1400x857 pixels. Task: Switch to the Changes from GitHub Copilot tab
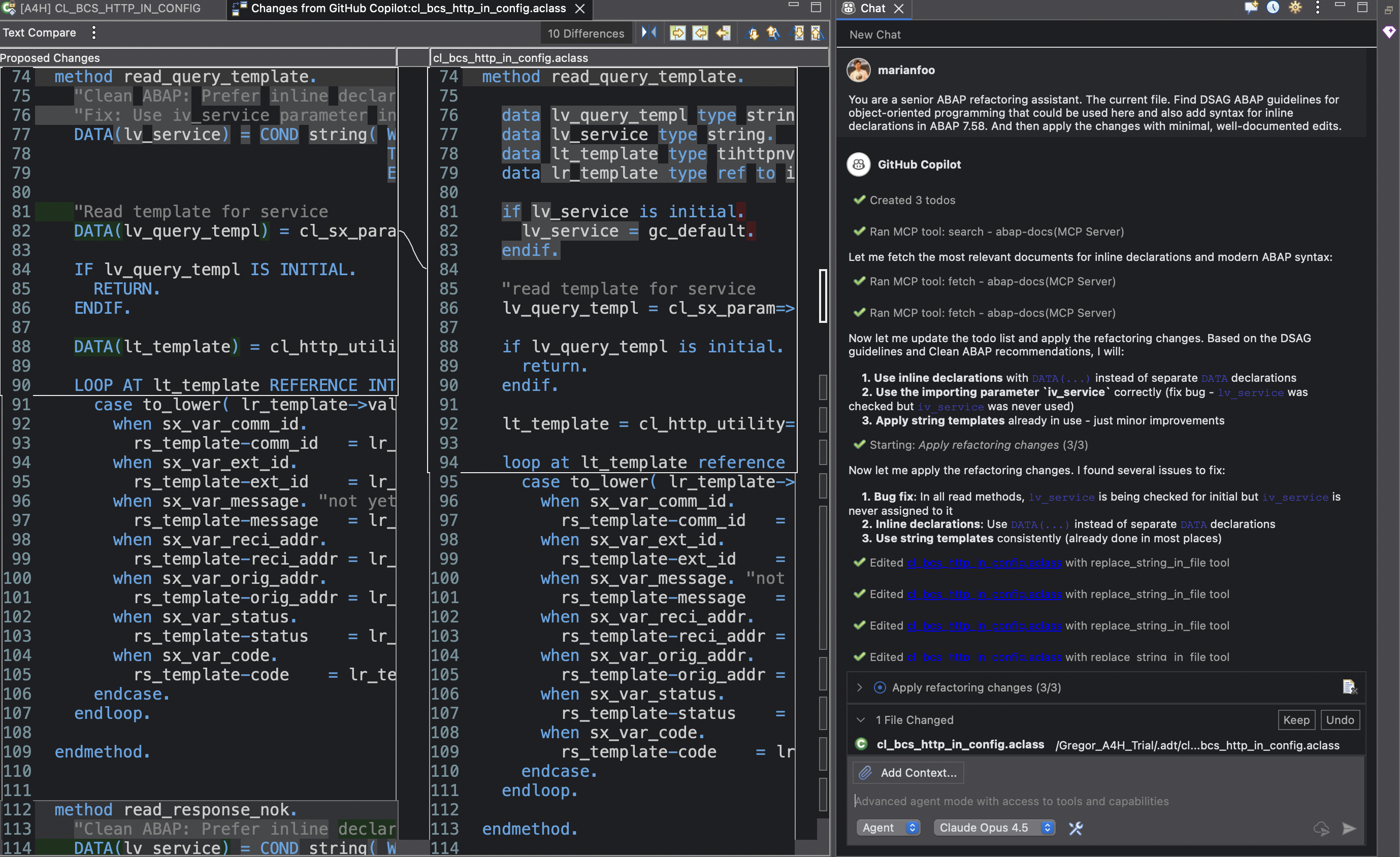point(398,9)
